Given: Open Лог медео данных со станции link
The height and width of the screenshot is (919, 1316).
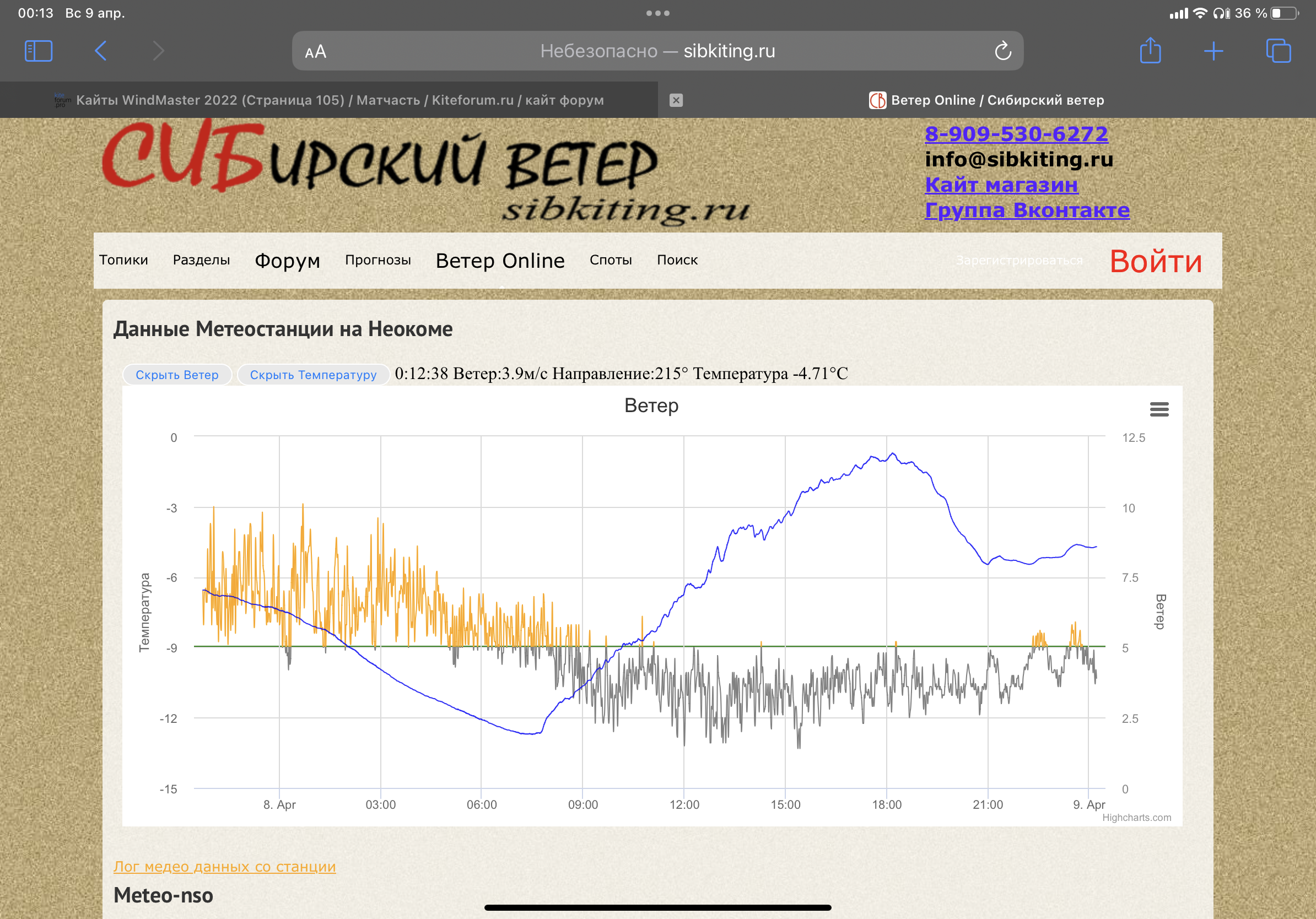Looking at the screenshot, I should [224, 866].
